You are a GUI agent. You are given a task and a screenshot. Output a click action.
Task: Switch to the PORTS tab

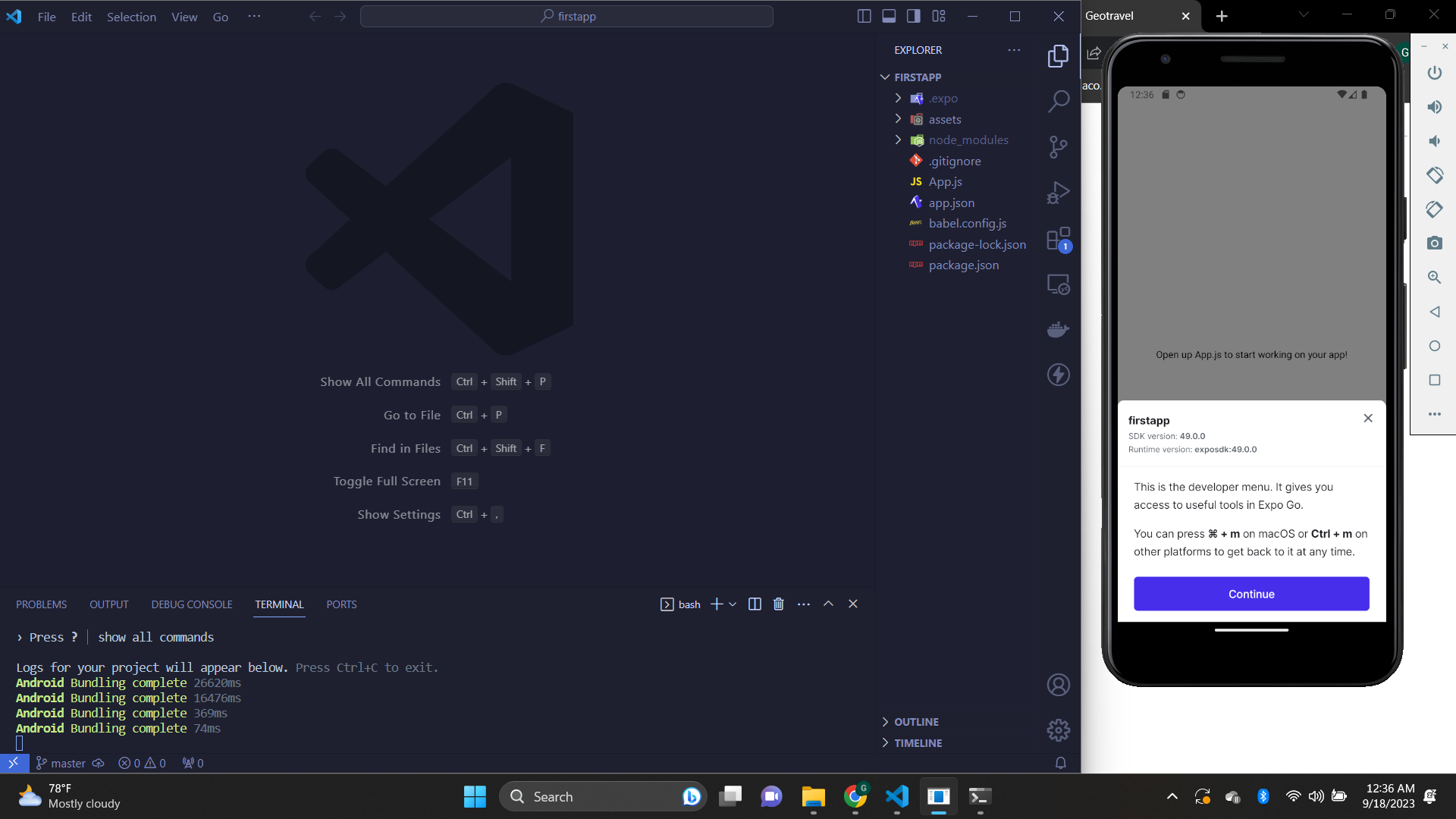[341, 604]
